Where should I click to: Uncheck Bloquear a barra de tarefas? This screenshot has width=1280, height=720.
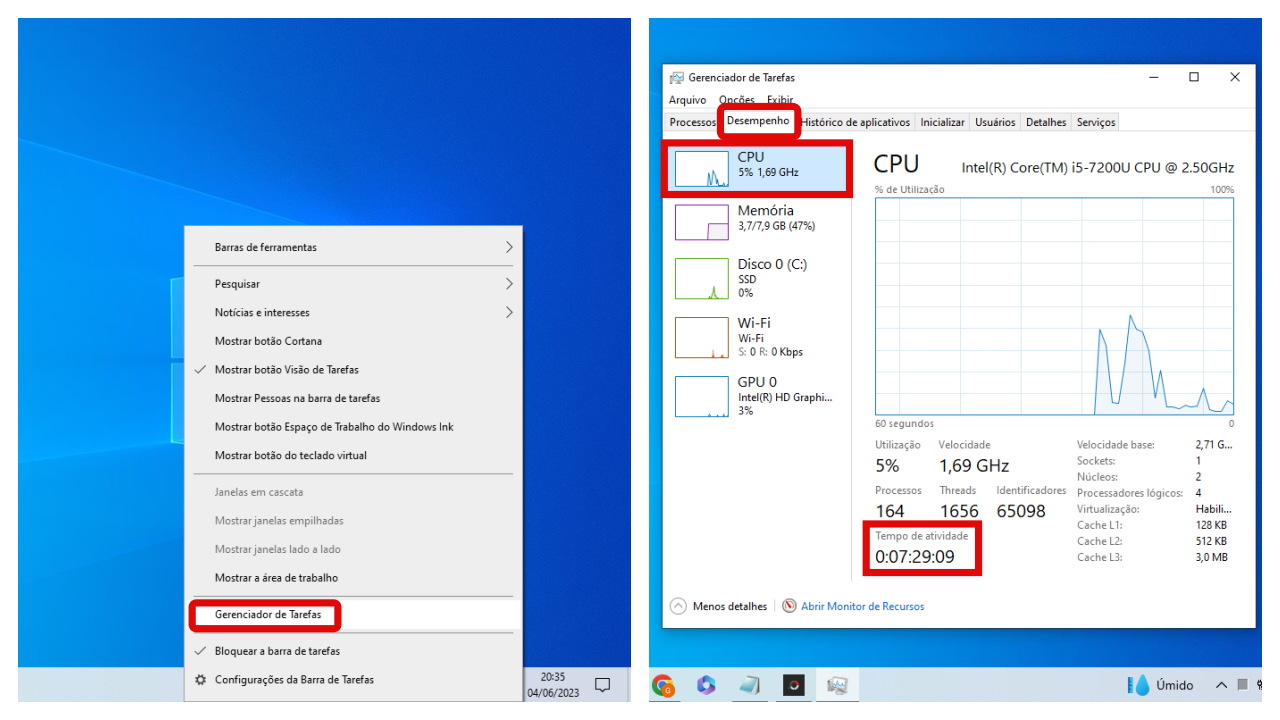(x=353, y=651)
